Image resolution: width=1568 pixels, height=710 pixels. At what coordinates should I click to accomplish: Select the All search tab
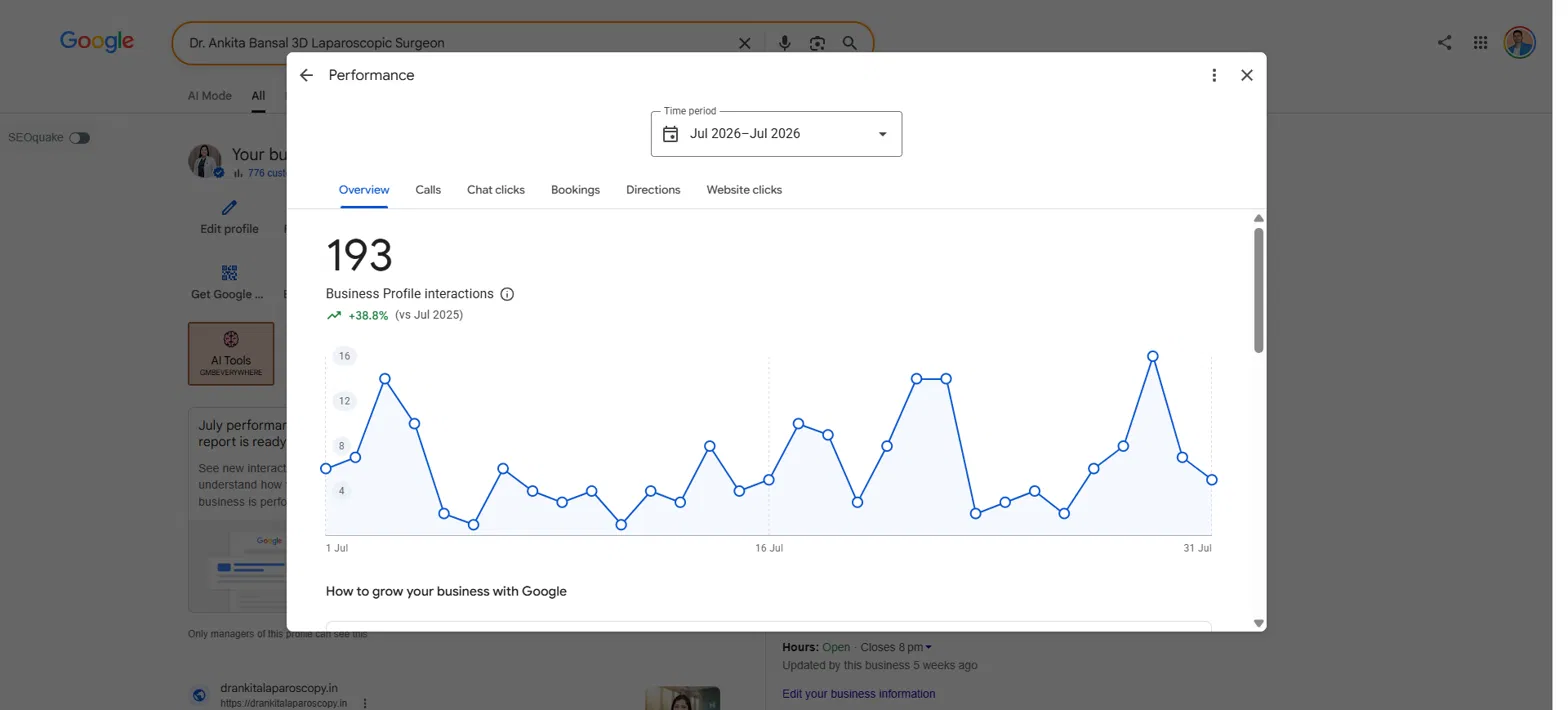coord(258,96)
